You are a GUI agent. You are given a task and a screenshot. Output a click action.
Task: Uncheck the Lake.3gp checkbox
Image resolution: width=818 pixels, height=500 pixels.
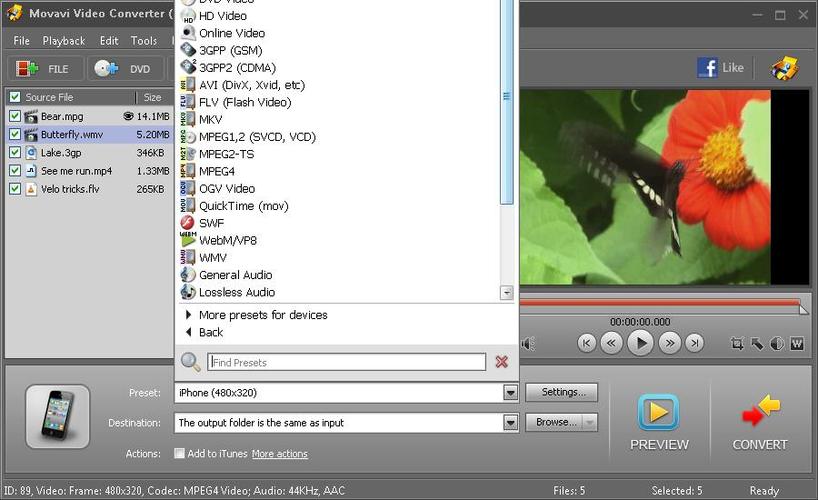(15, 152)
